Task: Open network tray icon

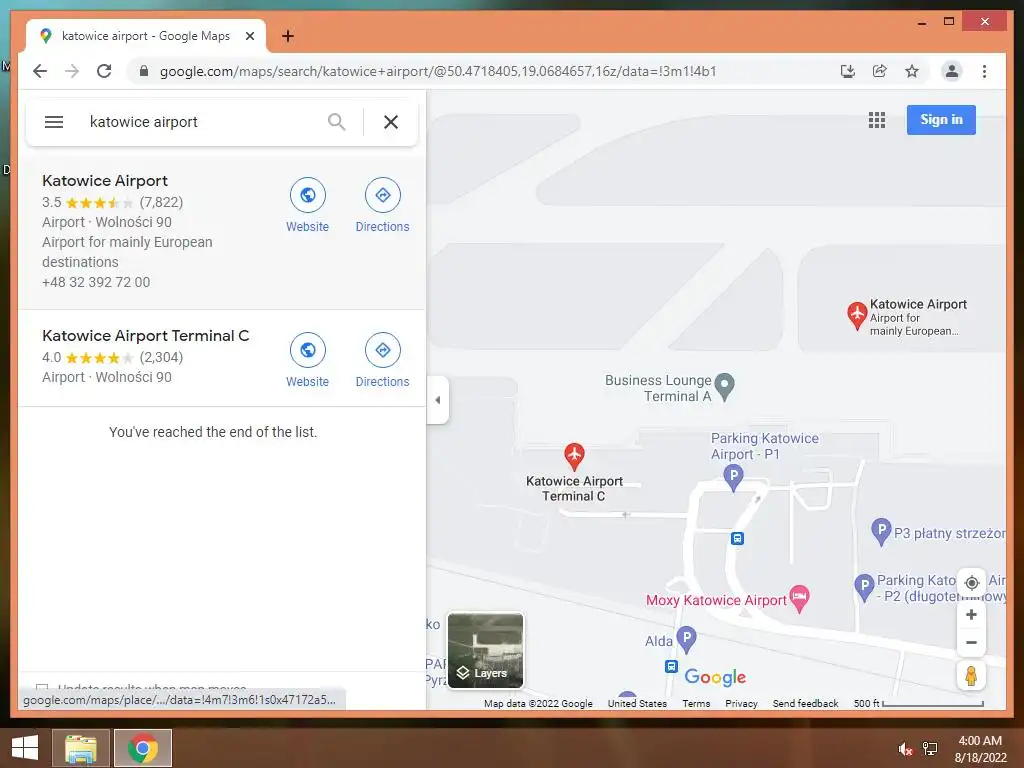Action: pos(930,749)
